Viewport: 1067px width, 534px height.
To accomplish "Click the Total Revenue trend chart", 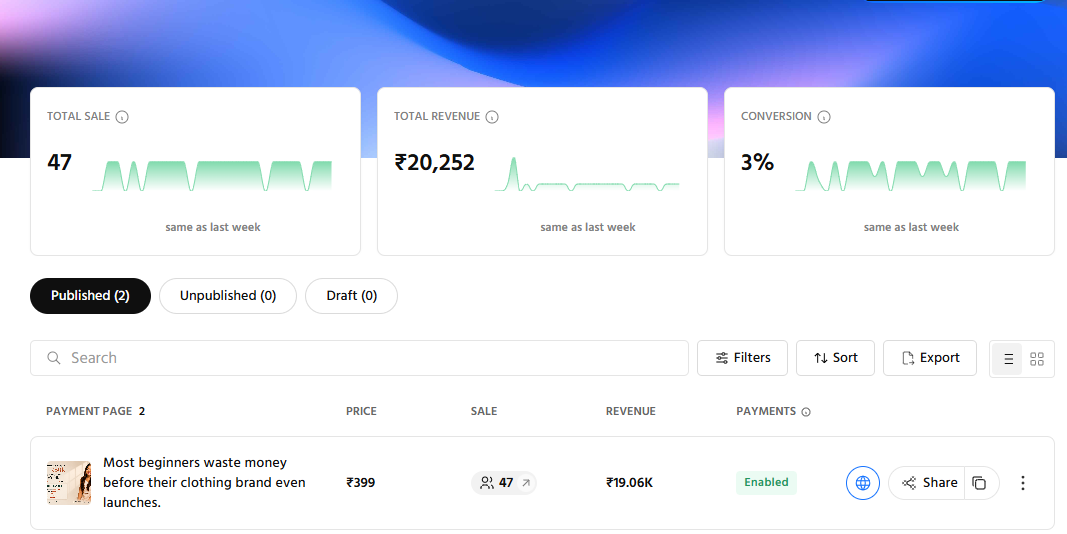I will pyautogui.click(x=587, y=174).
